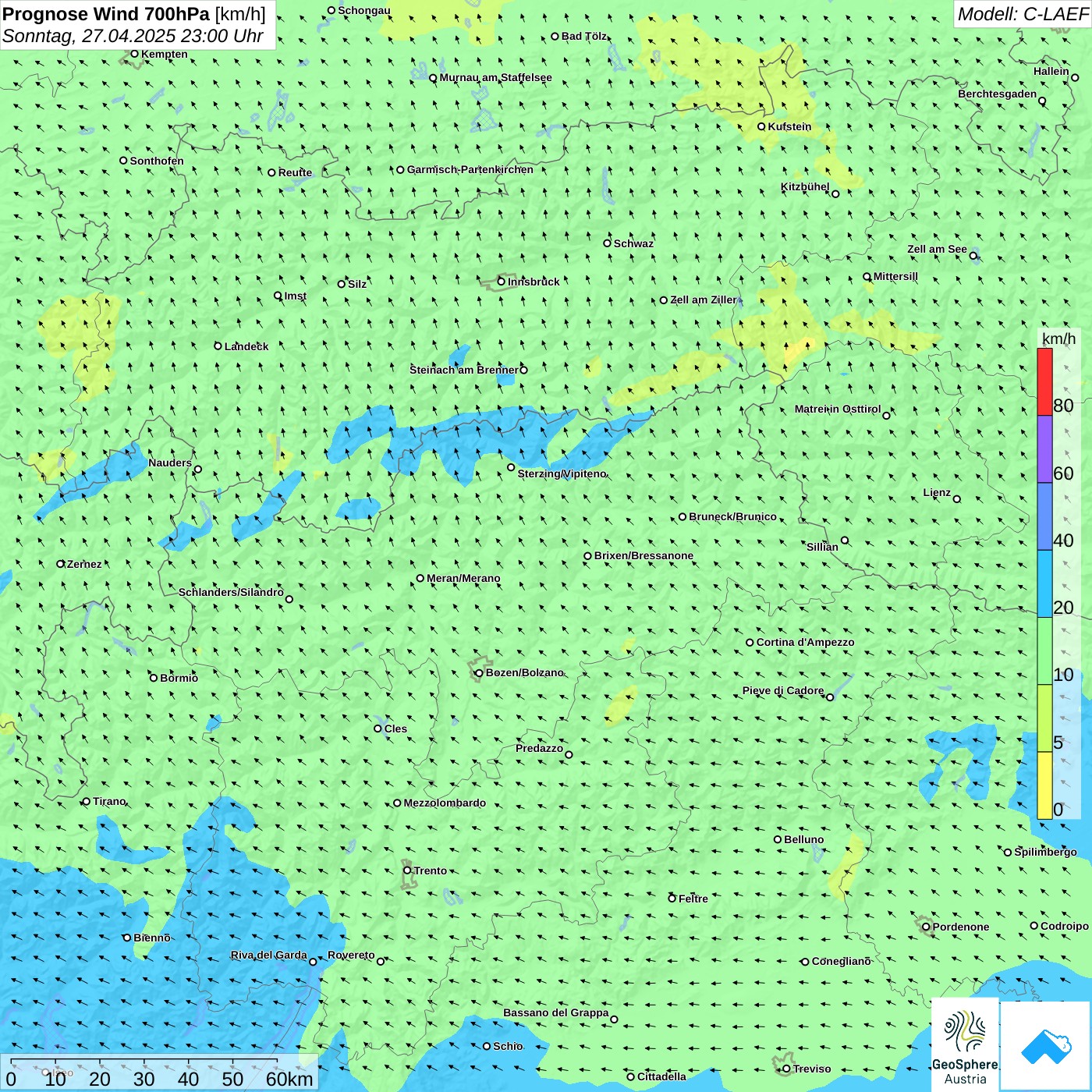This screenshot has width=1092, height=1092.
Task: Click the purple 60-80 km/h legend color
Action: 1044,449
